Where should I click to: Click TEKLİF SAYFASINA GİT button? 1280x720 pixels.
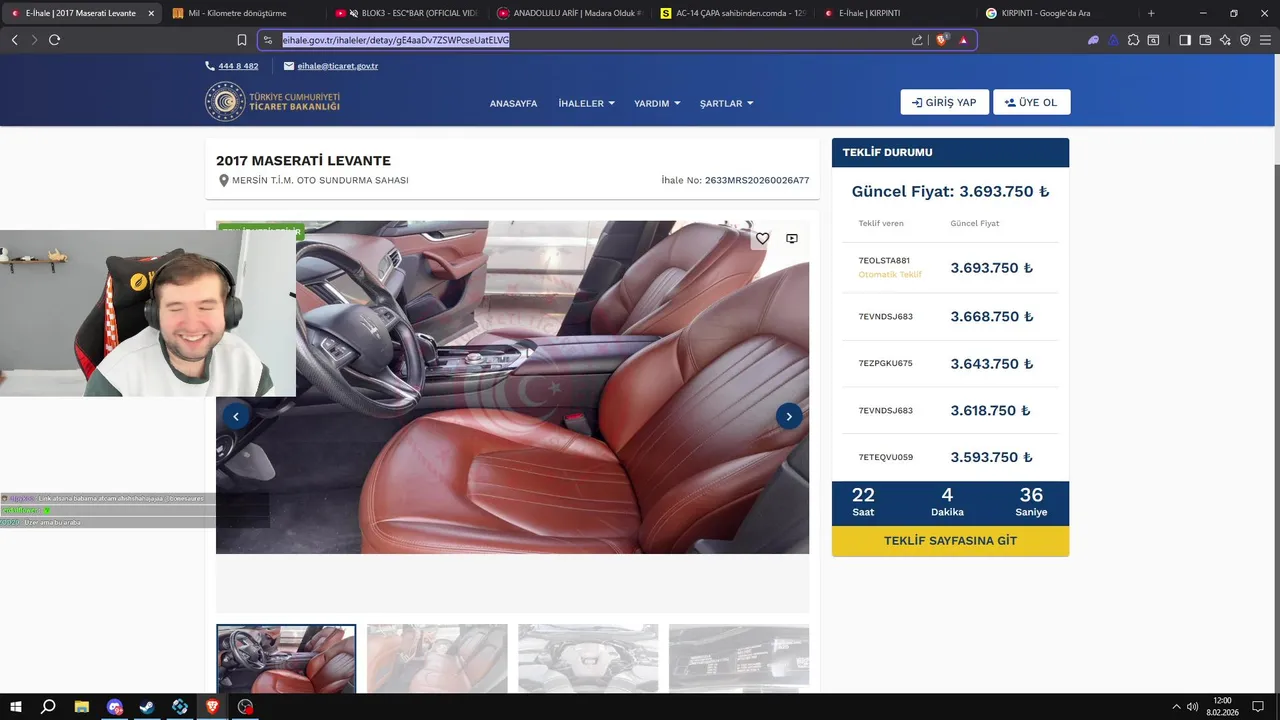pyautogui.click(x=950, y=541)
